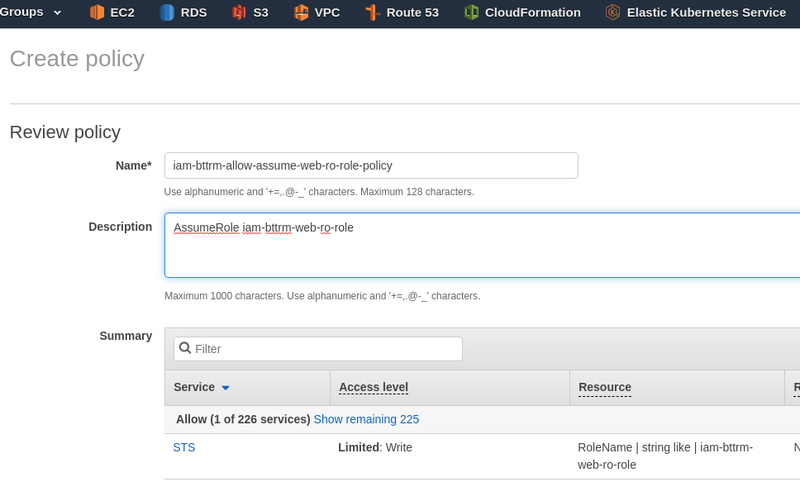Screen dimensions: 800x502
Task: Open Elastic Kubernetes Service icon
Action: [x=613, y=12]
